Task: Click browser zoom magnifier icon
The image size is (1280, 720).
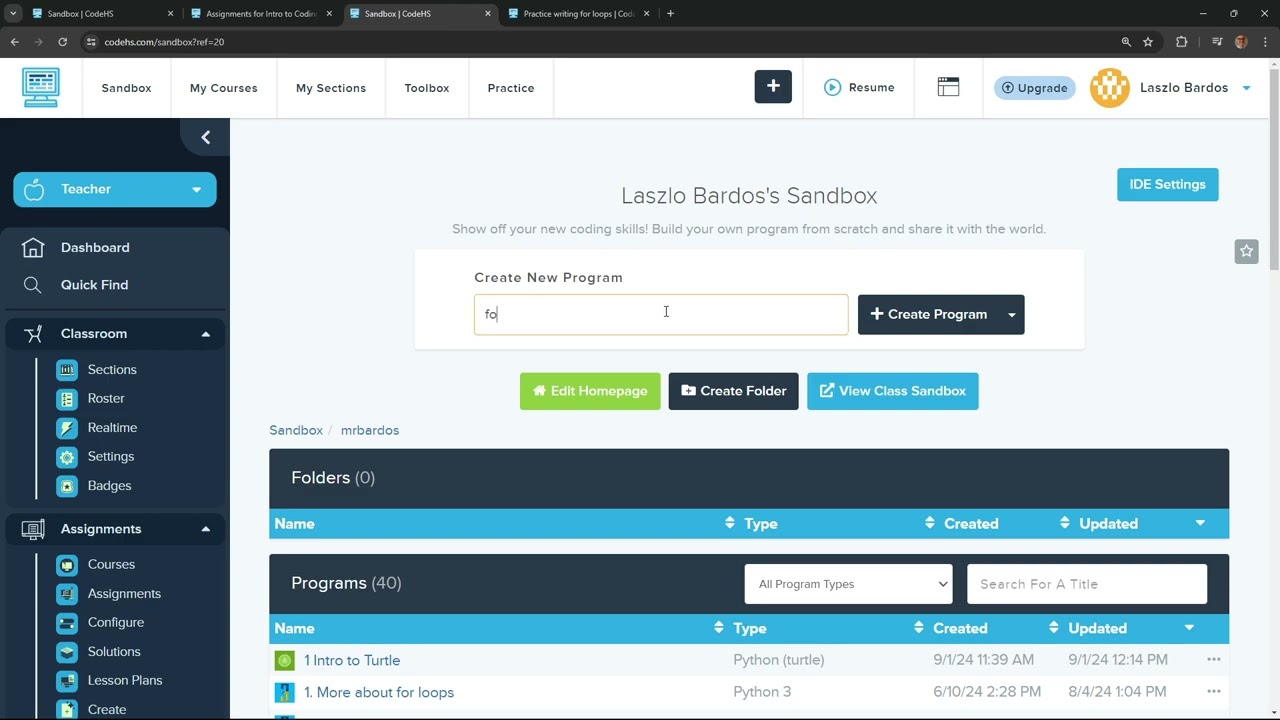Action: point(1126,42)
